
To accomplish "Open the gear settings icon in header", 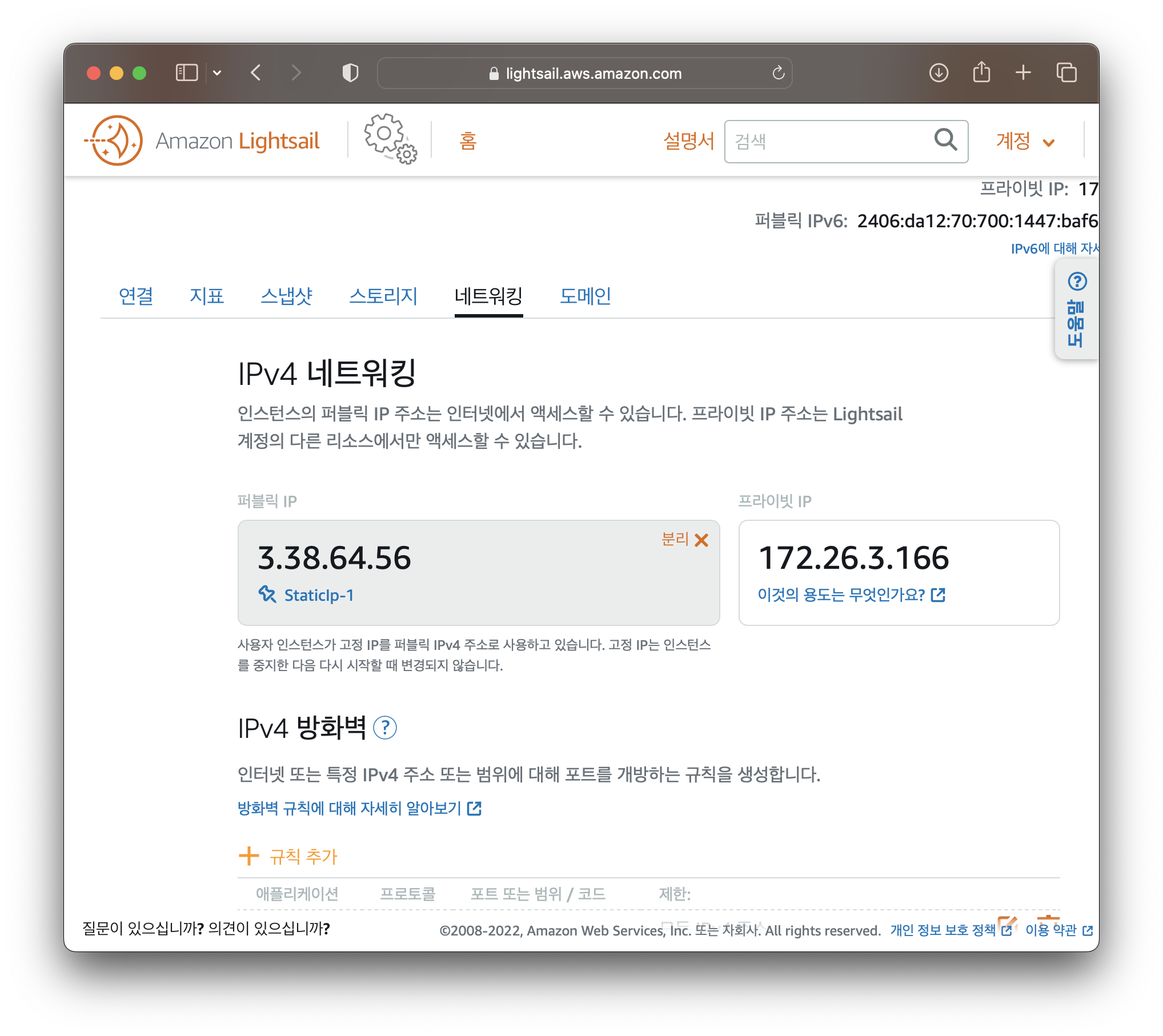I will pyautogui.click(x=390, y=139).
